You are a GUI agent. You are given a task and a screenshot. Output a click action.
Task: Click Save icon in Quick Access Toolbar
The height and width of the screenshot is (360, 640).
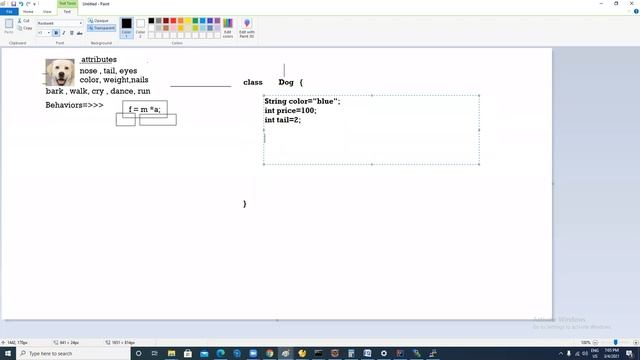pos(13,4)
